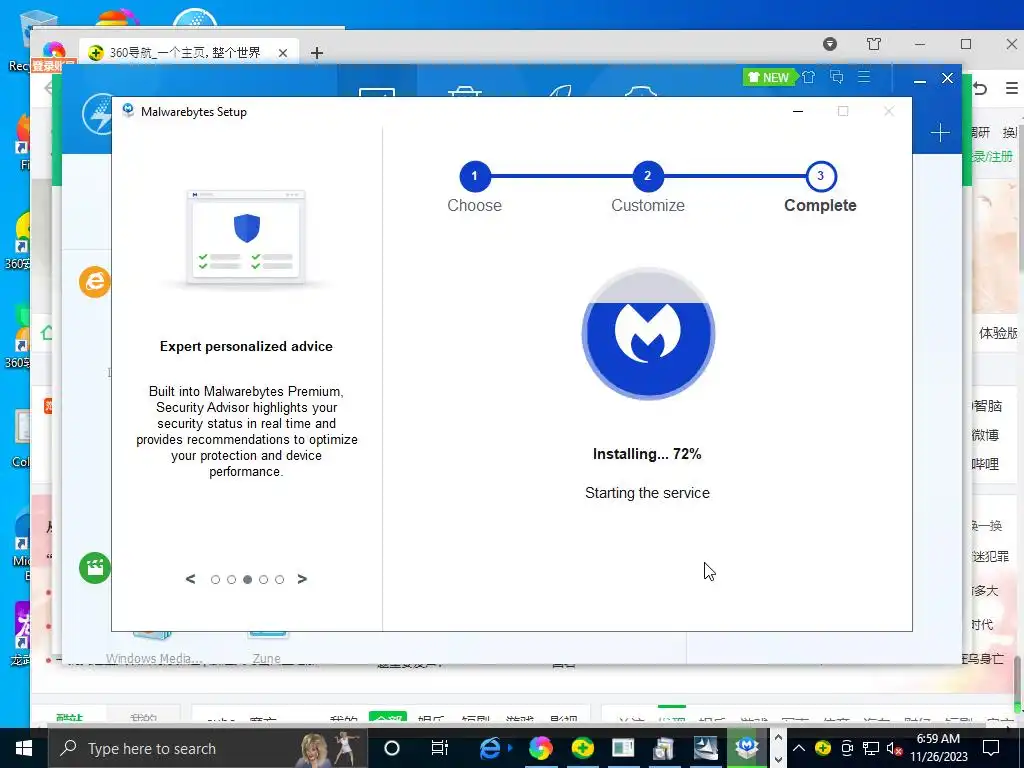1024x768 pixels.
Task: Click the plus icon in blue cleaner window
Action: [x=940, y=133]
